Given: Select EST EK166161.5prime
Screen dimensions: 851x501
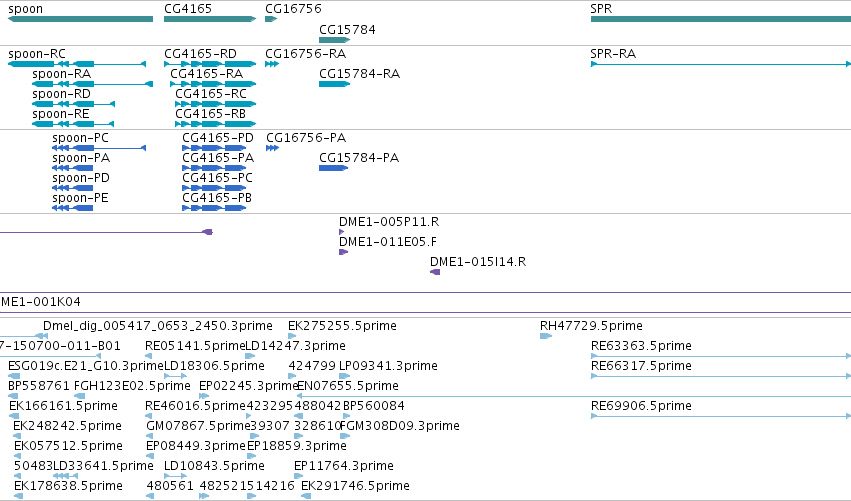Looking at the screenshot, I should click(x=63, y=406).
